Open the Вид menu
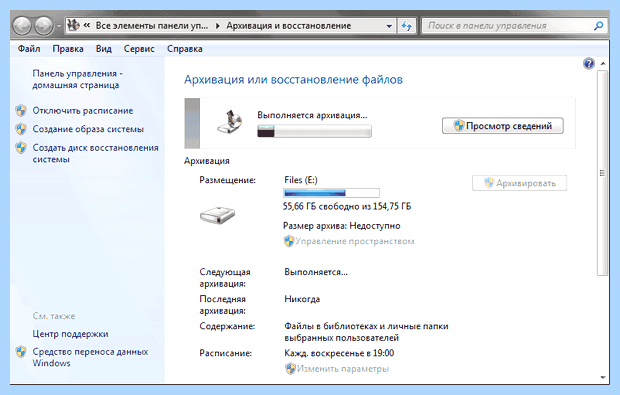Image resolution: width=620 pixels, height=395 pixels. [104, 49]
